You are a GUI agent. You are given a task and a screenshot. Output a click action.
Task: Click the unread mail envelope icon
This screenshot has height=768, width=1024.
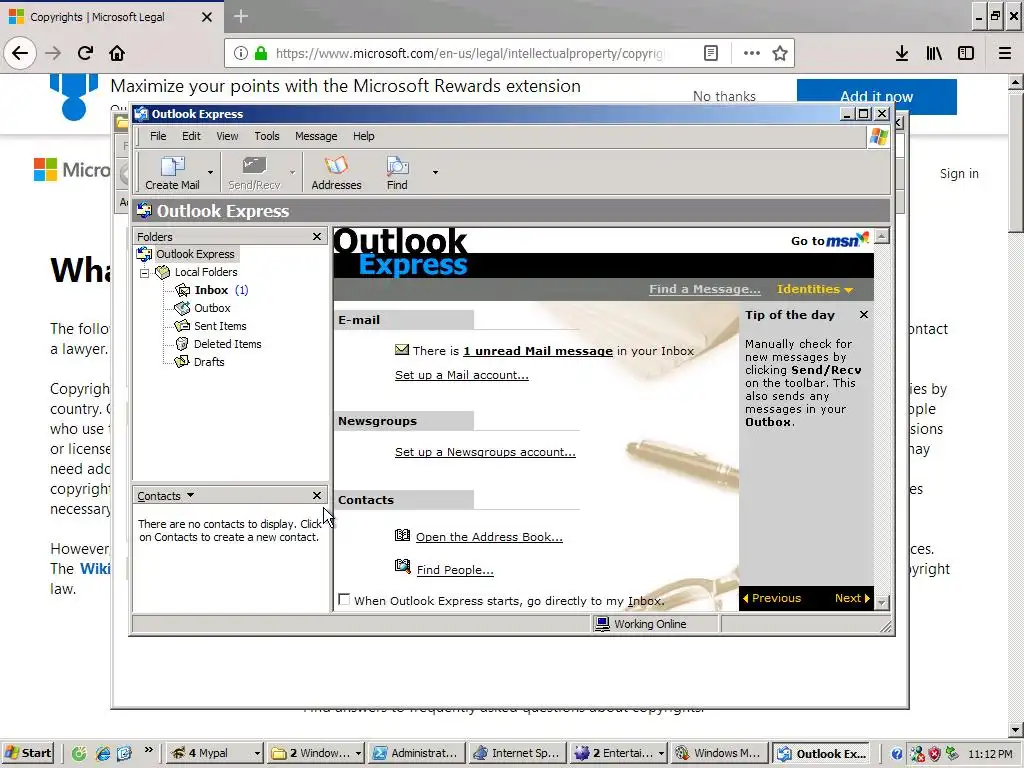[x=402, y=349]
